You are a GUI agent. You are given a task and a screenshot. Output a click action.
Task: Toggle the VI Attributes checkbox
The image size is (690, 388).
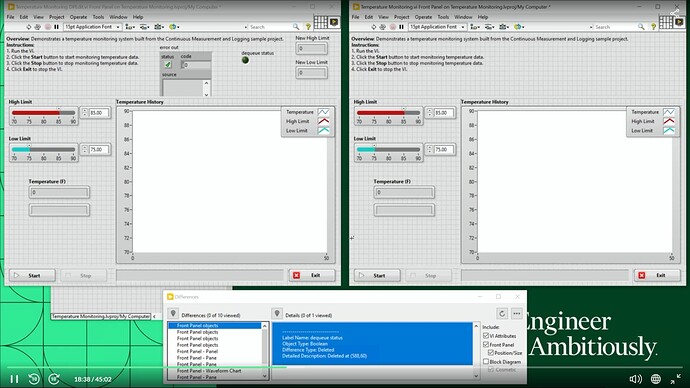click(x=486, y=336)
